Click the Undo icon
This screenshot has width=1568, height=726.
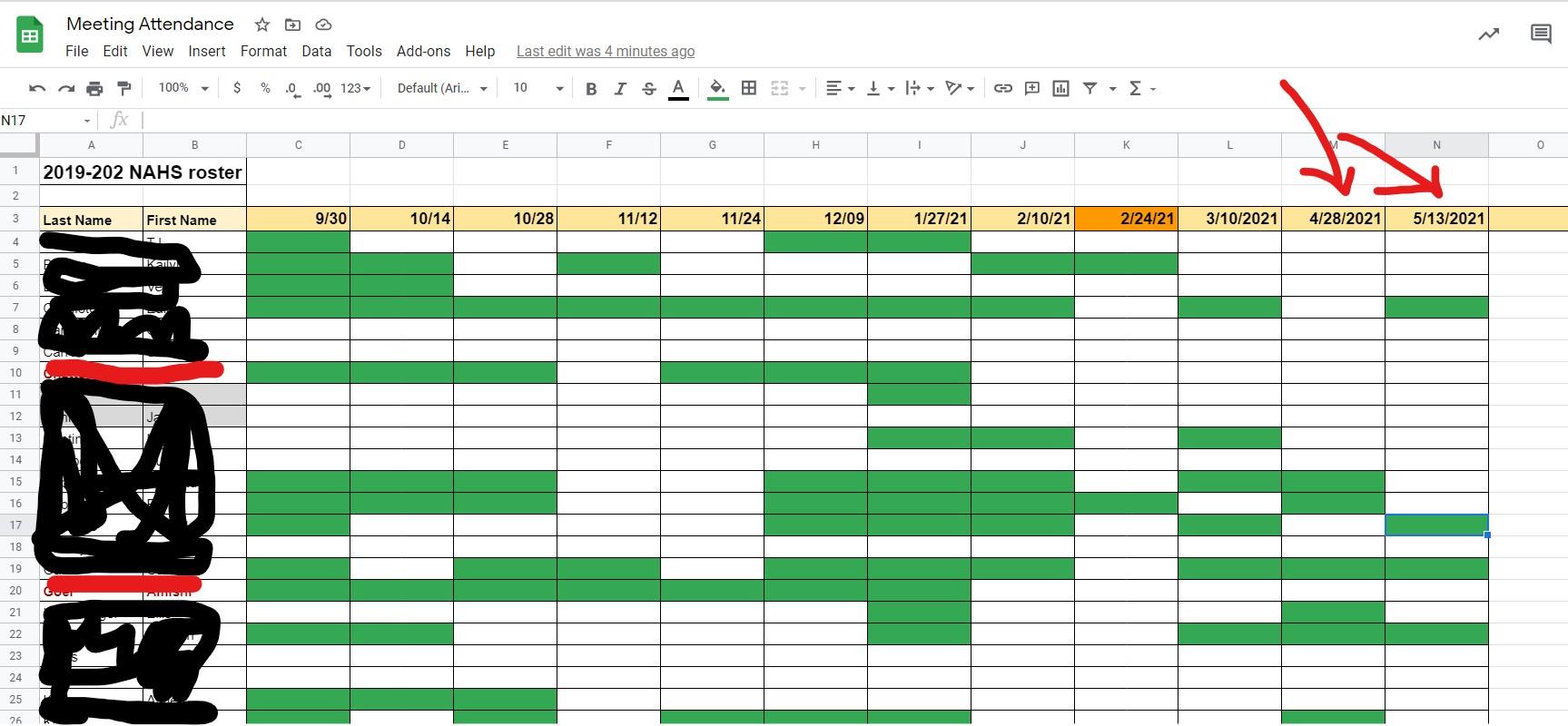pyautogui.click(x=37, y=88)
